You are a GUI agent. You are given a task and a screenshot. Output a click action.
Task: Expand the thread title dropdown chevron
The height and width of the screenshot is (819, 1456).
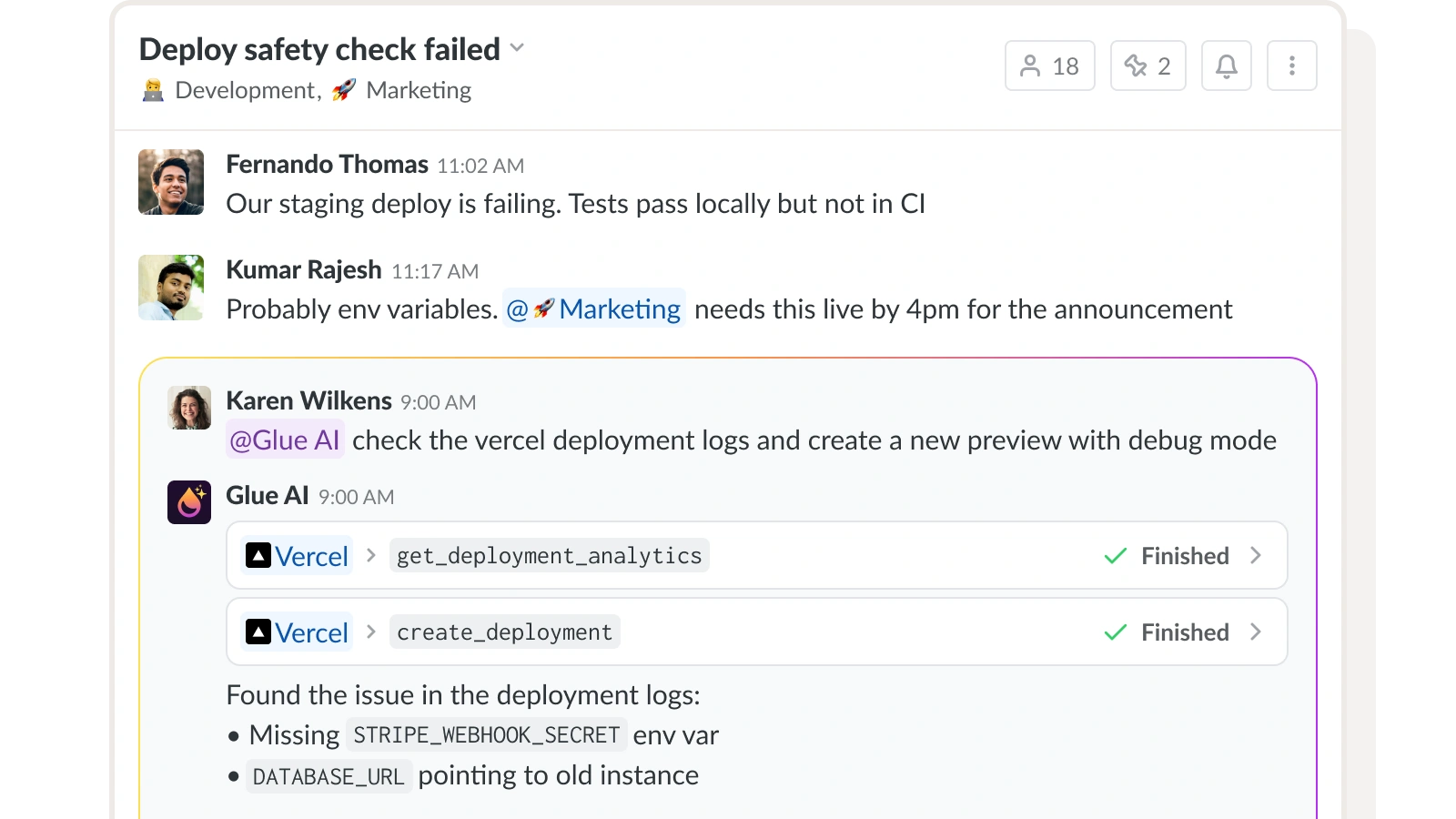pyautogui.click(x=517, y=48)
